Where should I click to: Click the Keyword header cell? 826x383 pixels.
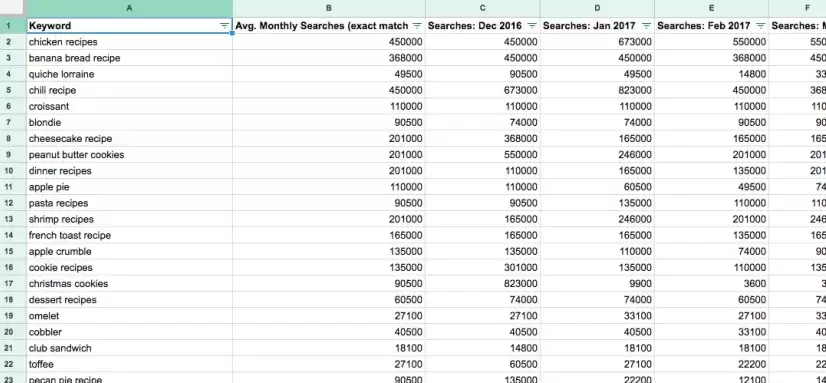130,26
